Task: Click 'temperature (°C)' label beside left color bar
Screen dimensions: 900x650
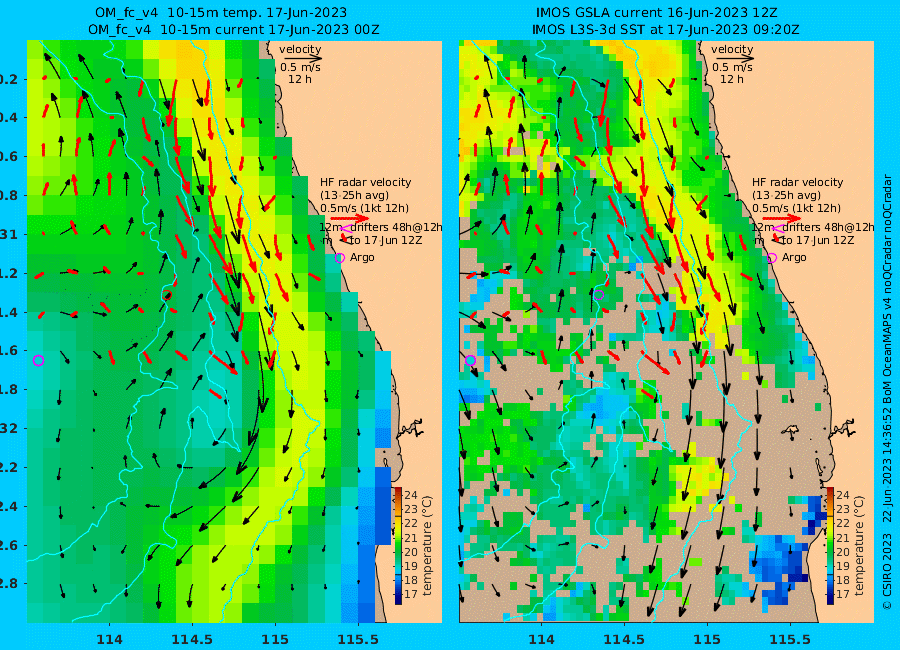Action: pyautogui.click(x=428, y=546)
